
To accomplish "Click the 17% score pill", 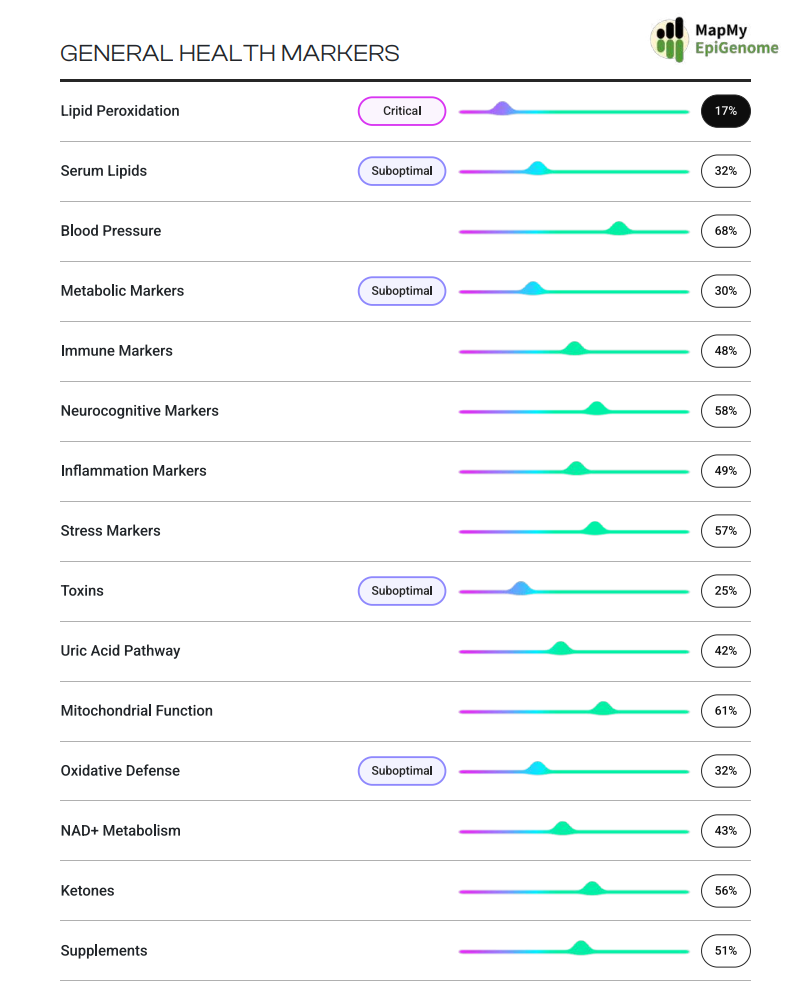I will [x=725, y=111].
